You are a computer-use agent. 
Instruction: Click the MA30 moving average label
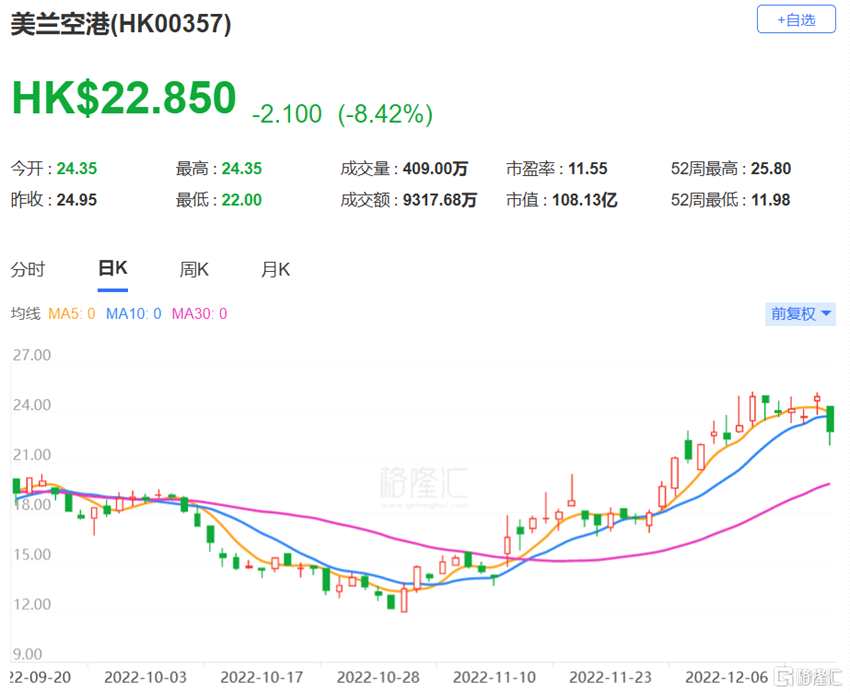(x=199, y=313)
